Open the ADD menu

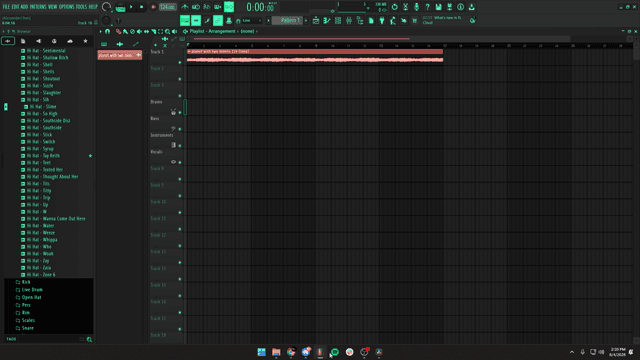point(24,7)
